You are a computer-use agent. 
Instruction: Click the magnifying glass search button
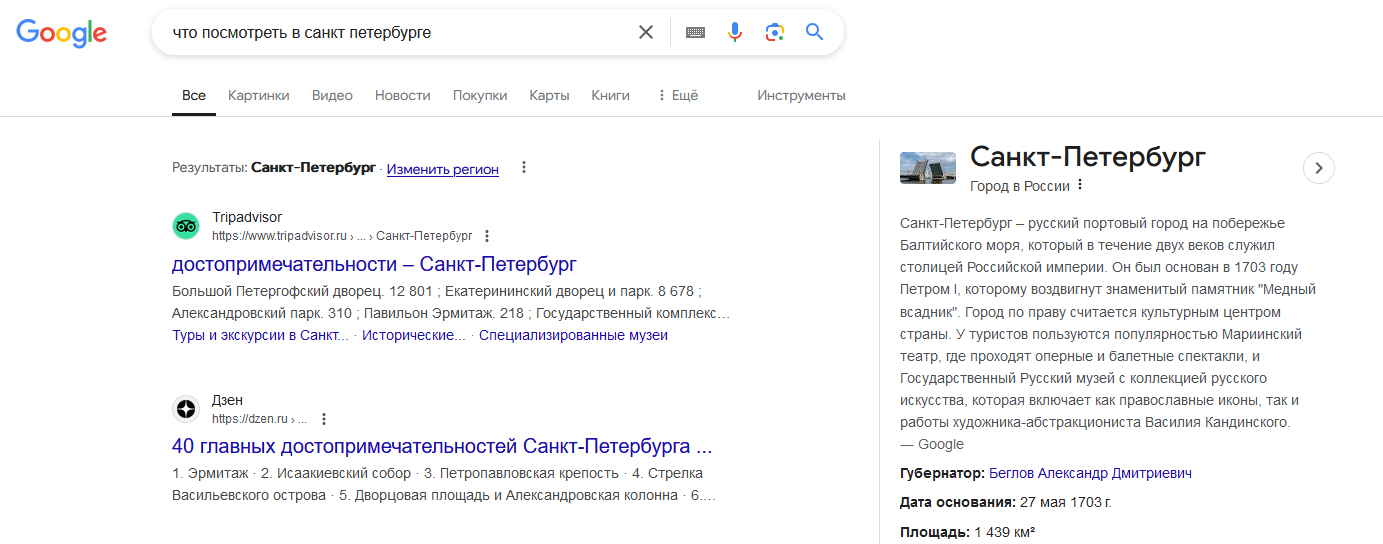(x=815, y=32)
